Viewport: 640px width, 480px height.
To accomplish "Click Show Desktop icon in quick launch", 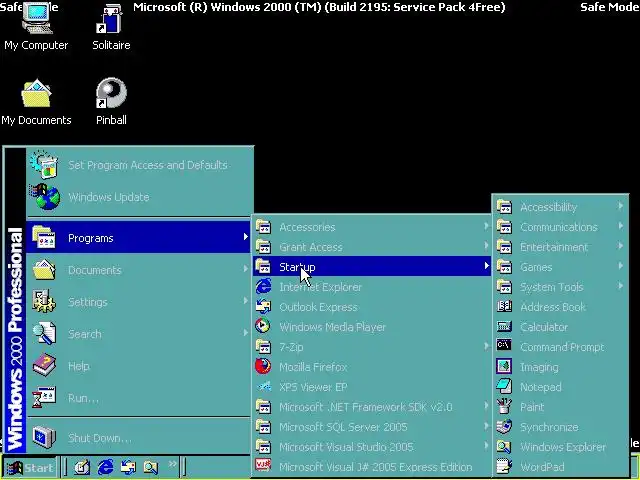I will pos(82,467).
